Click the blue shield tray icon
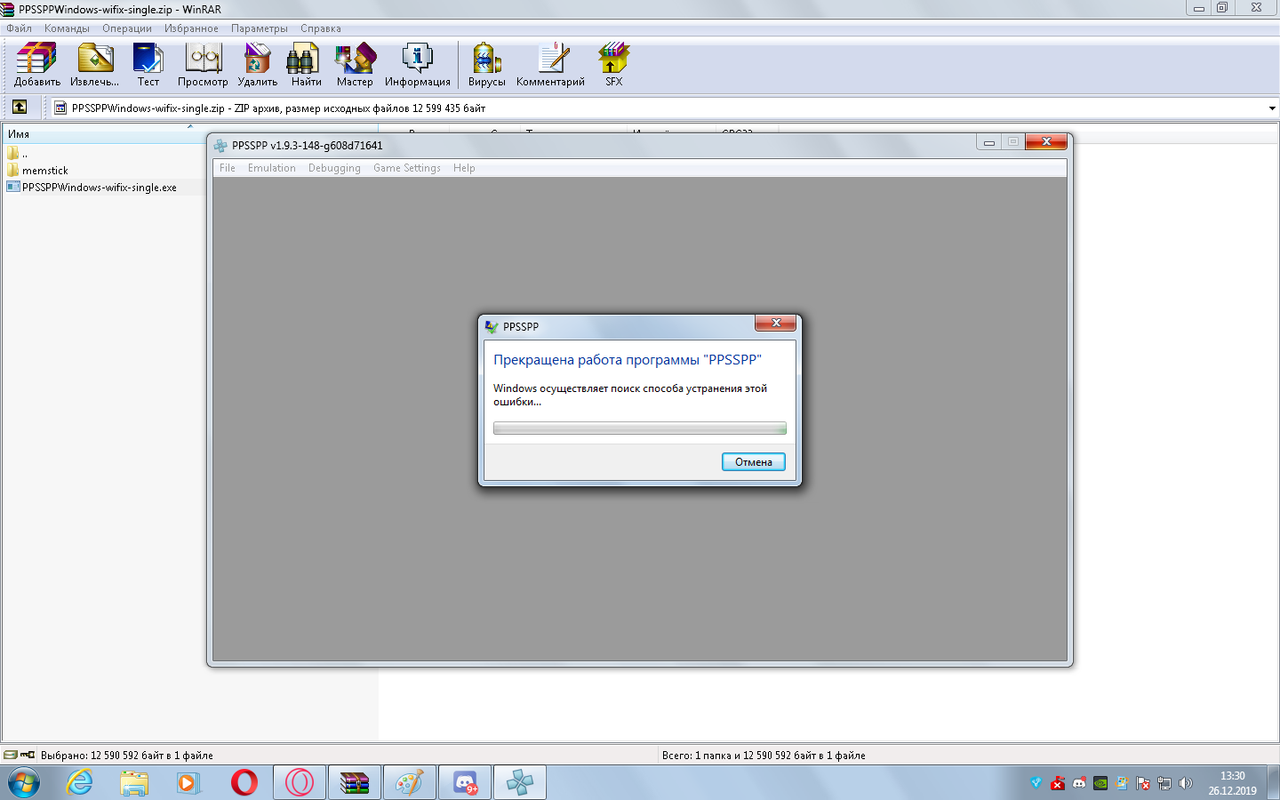This screenshot has height=800, width=1280. point(1036,783)
